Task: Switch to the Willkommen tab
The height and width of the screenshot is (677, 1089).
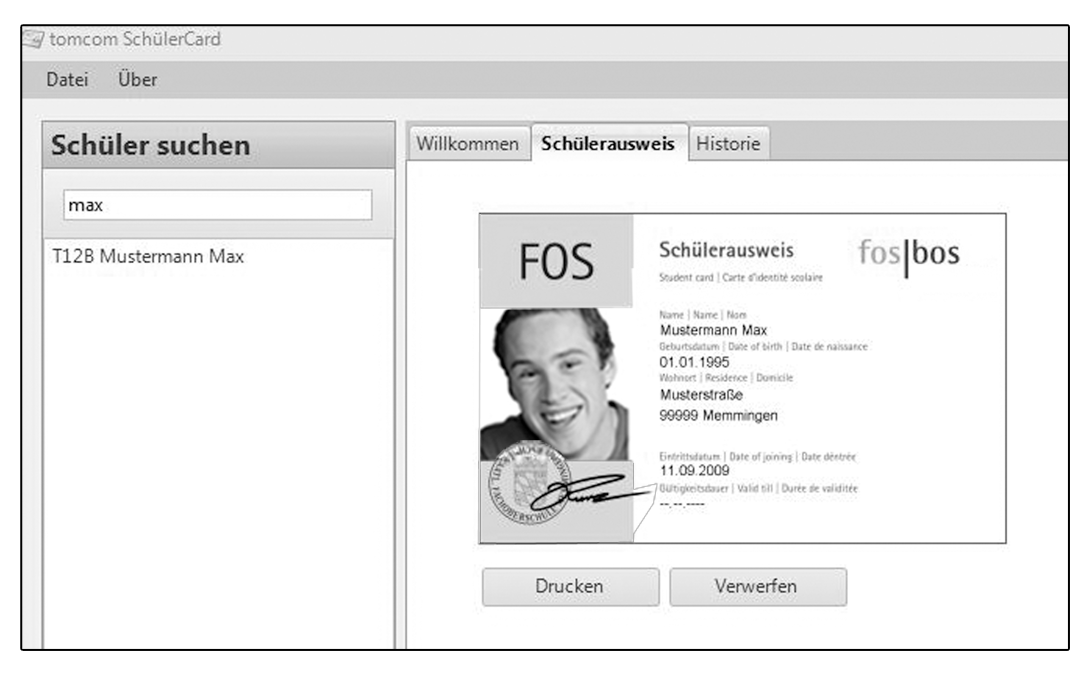Action: (467, 144)
